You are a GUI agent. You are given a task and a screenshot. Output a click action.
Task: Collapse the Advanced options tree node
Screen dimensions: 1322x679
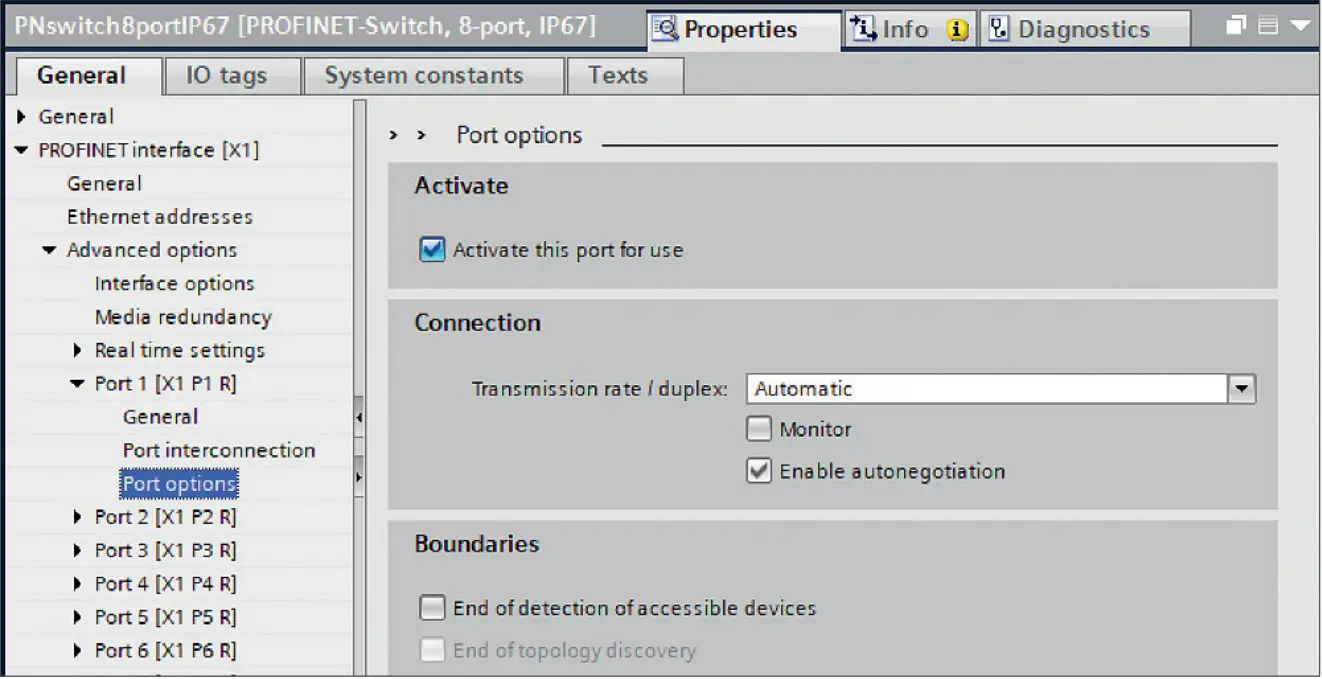click(x=47, y=250)
